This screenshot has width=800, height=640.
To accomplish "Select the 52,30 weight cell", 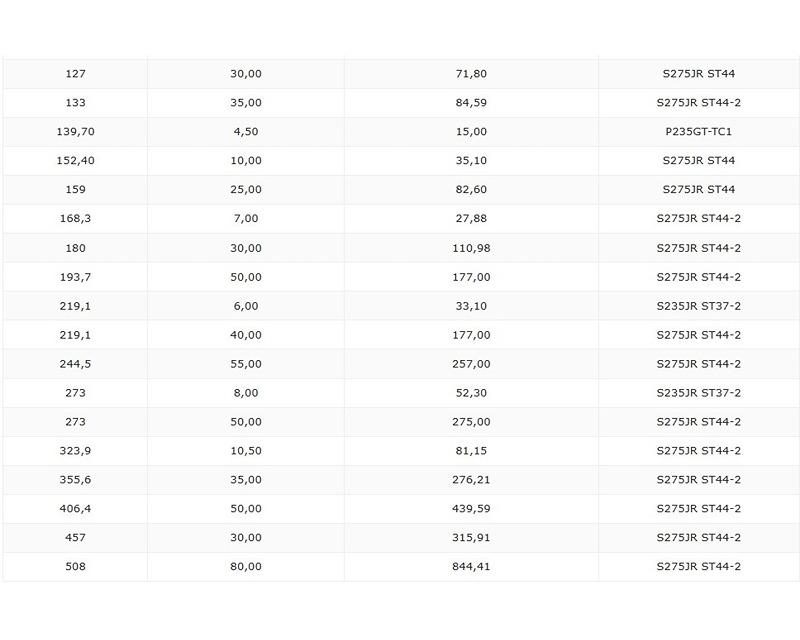I will (471, 393).
